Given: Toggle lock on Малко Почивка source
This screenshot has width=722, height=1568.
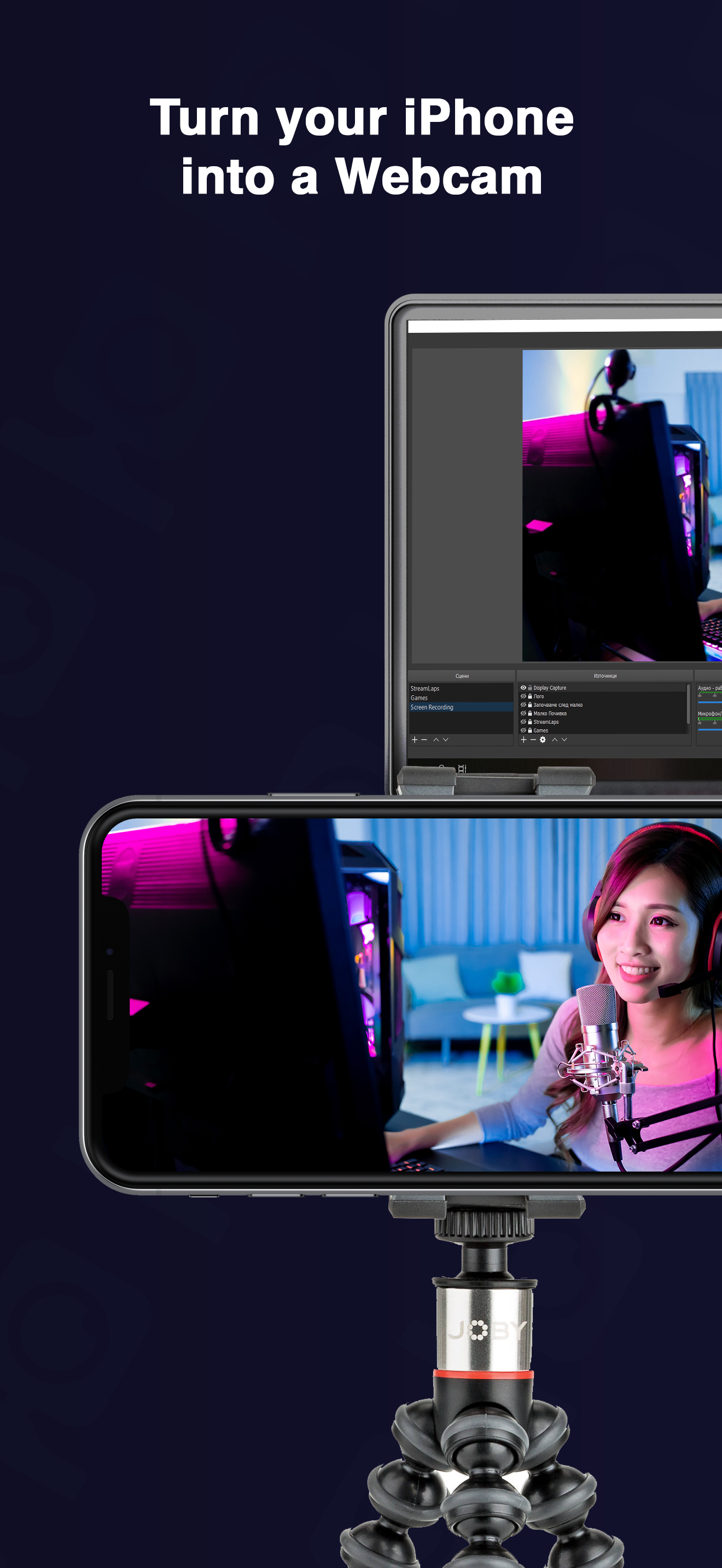Looking at the screenshot, I should (x=530, y=713).
